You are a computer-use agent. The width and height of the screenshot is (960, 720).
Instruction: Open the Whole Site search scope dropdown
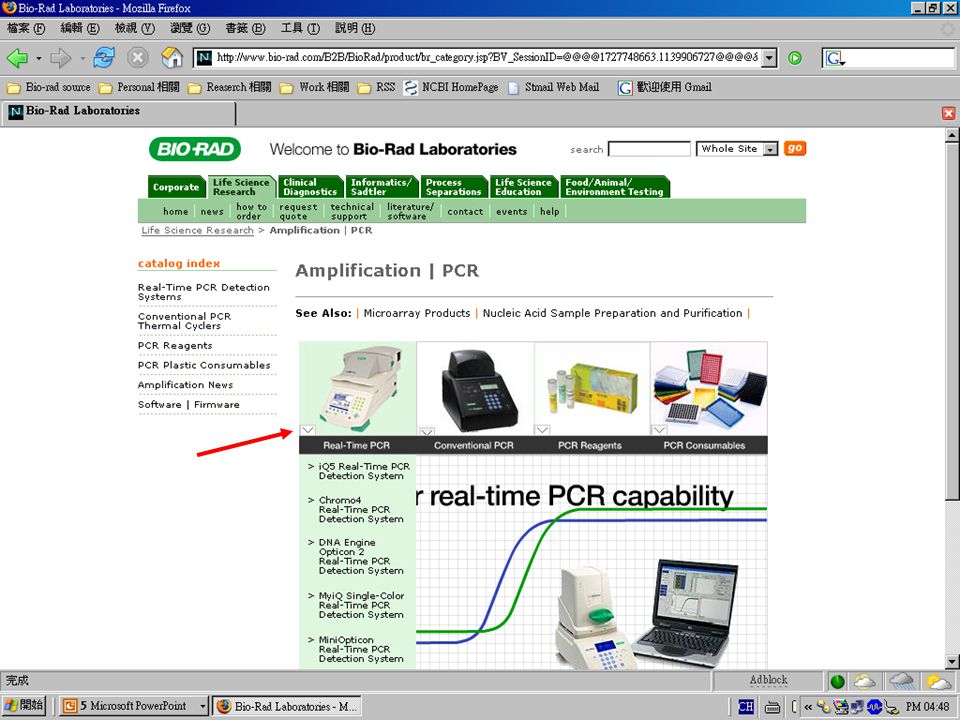[x=771, y=149]
